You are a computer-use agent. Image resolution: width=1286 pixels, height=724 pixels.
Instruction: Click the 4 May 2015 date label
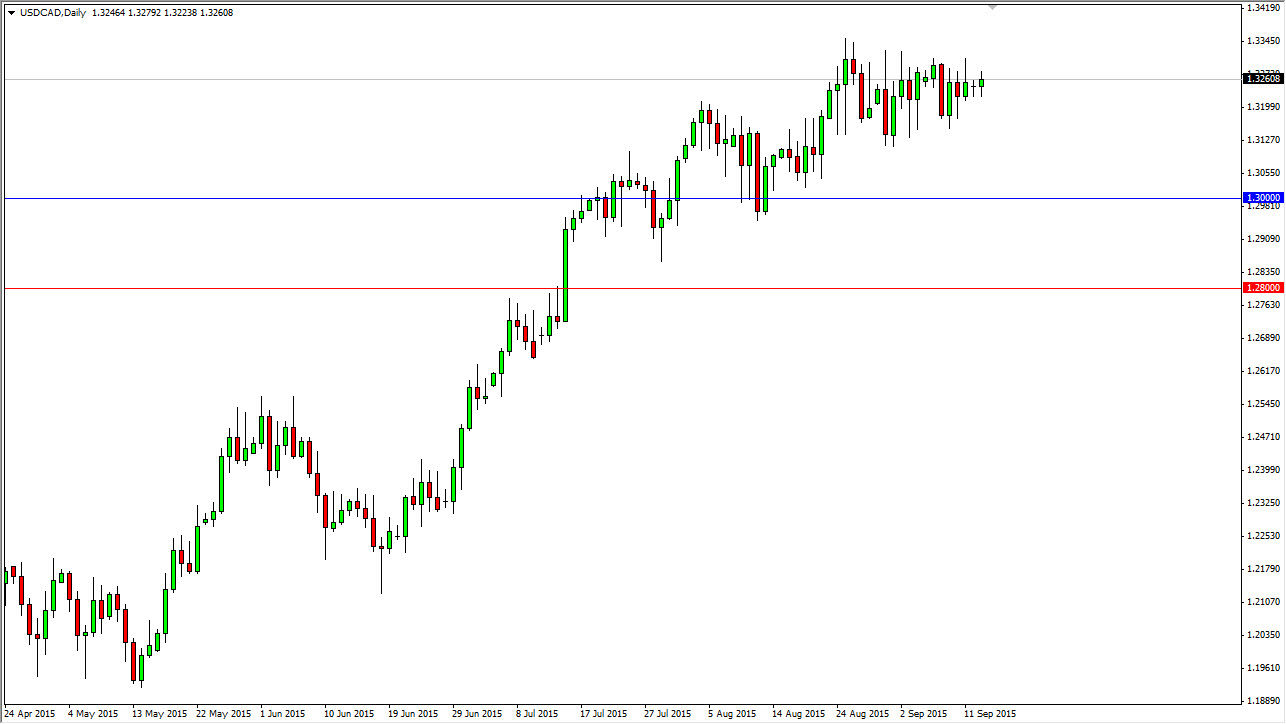92,714
